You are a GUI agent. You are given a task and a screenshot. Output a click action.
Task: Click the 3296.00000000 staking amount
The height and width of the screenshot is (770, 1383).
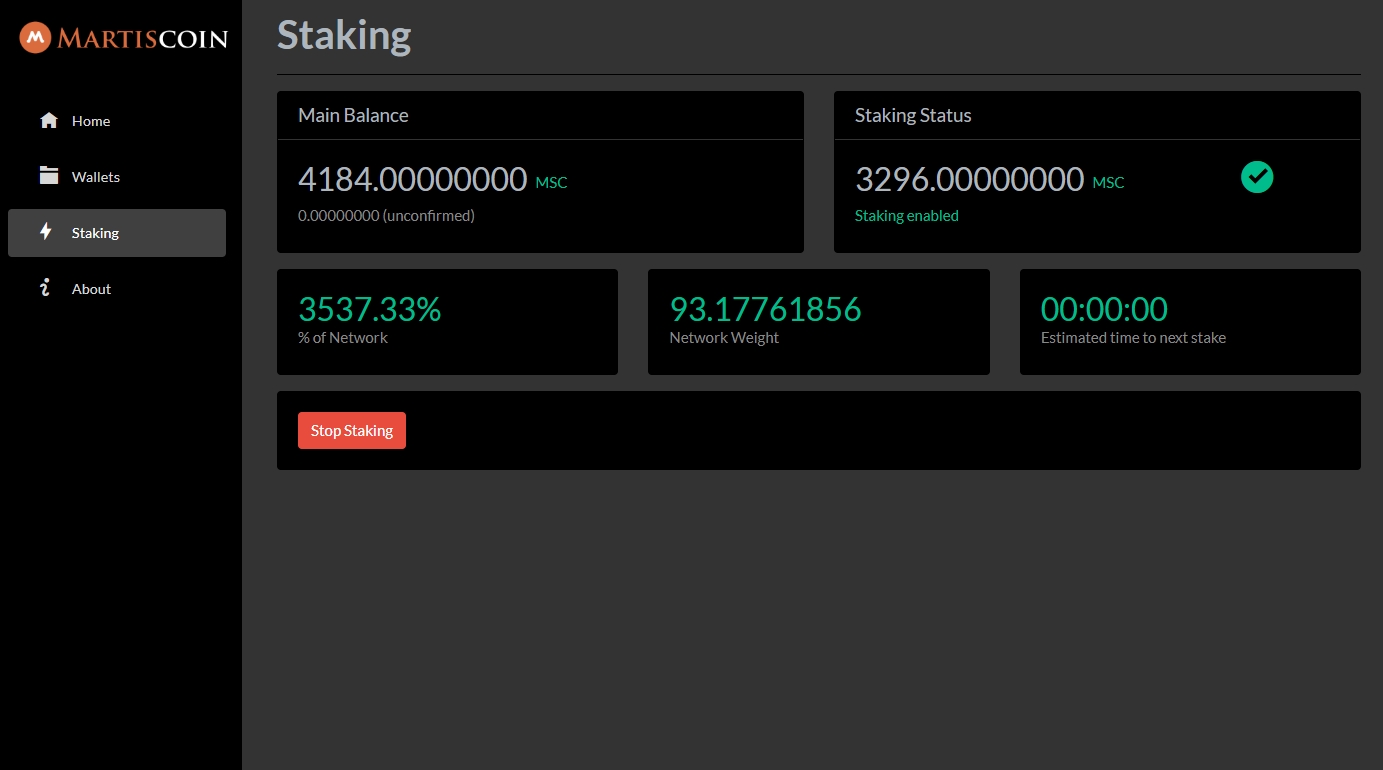[x=969, y=179]
